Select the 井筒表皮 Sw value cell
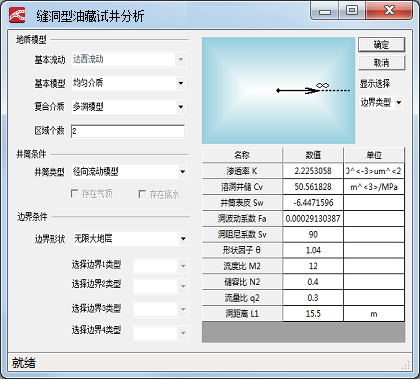The height and width of the screenshot is (380, 420). click(313, 203)
